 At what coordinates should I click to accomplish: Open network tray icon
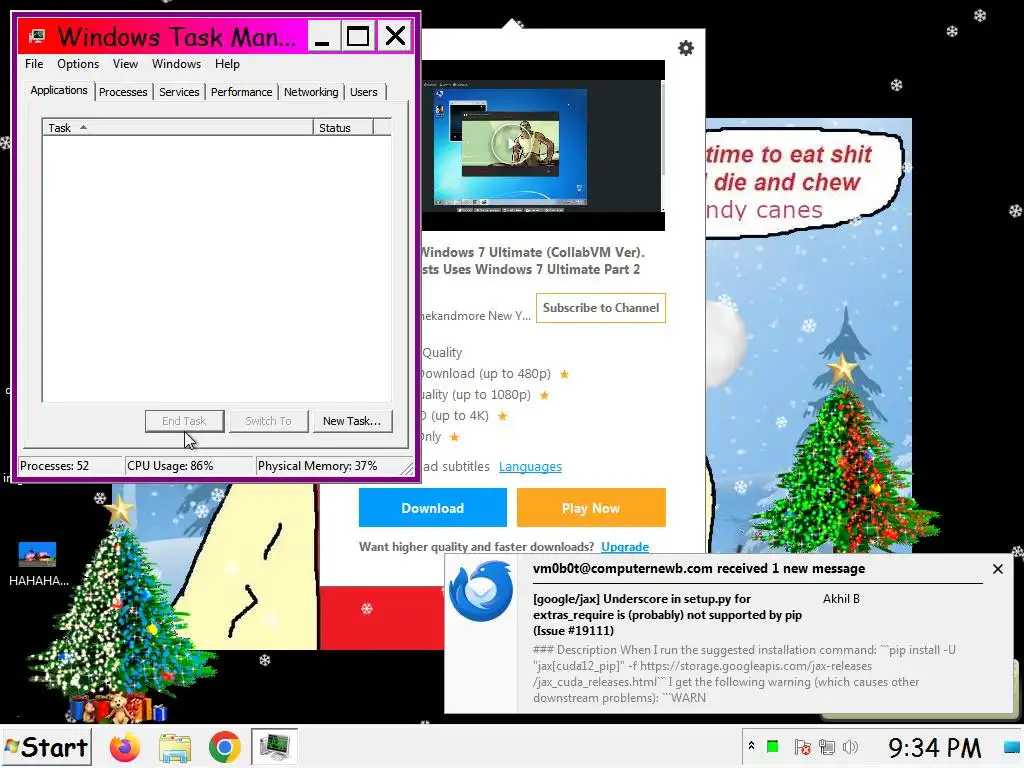[827, 746]
